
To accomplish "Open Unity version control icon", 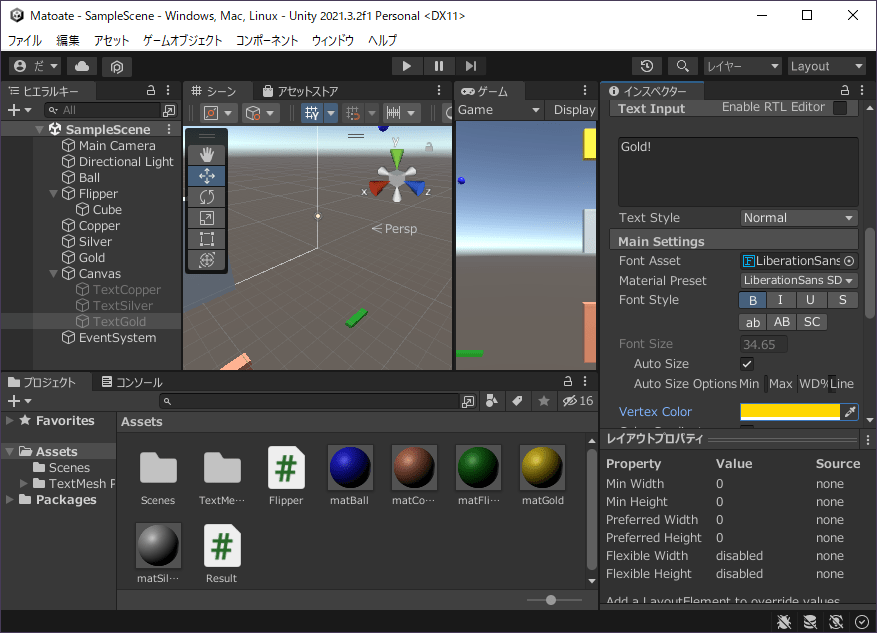I will pyautogui.click(x=116, y=67).
